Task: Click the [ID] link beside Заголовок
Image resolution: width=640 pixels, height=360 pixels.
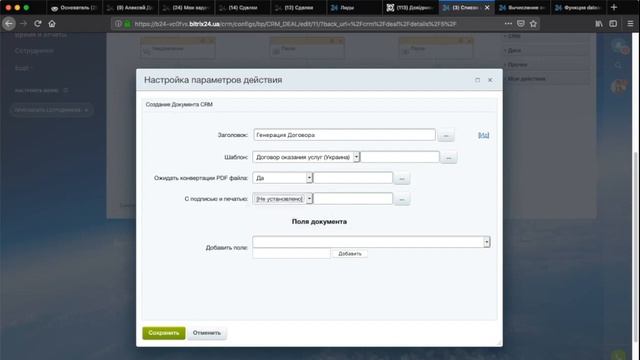Action: 483,135
